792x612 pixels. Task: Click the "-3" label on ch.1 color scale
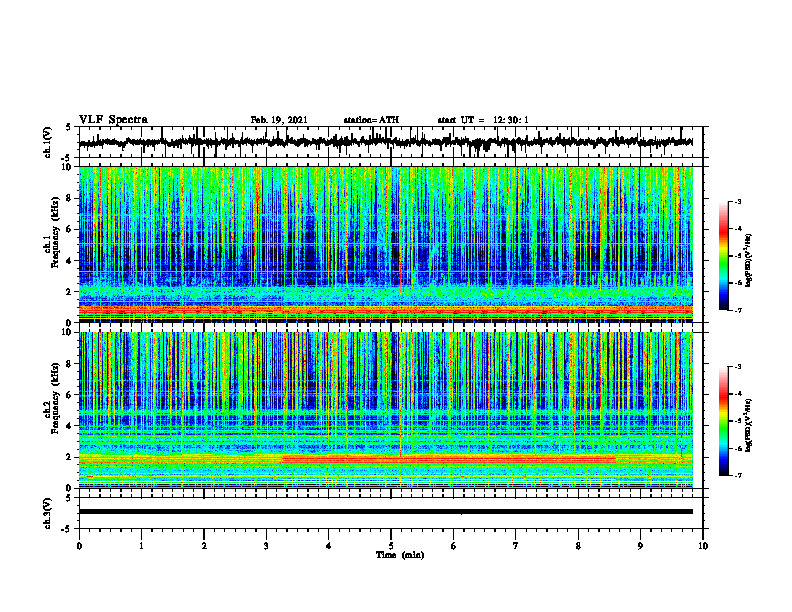[x=737, y=201]
